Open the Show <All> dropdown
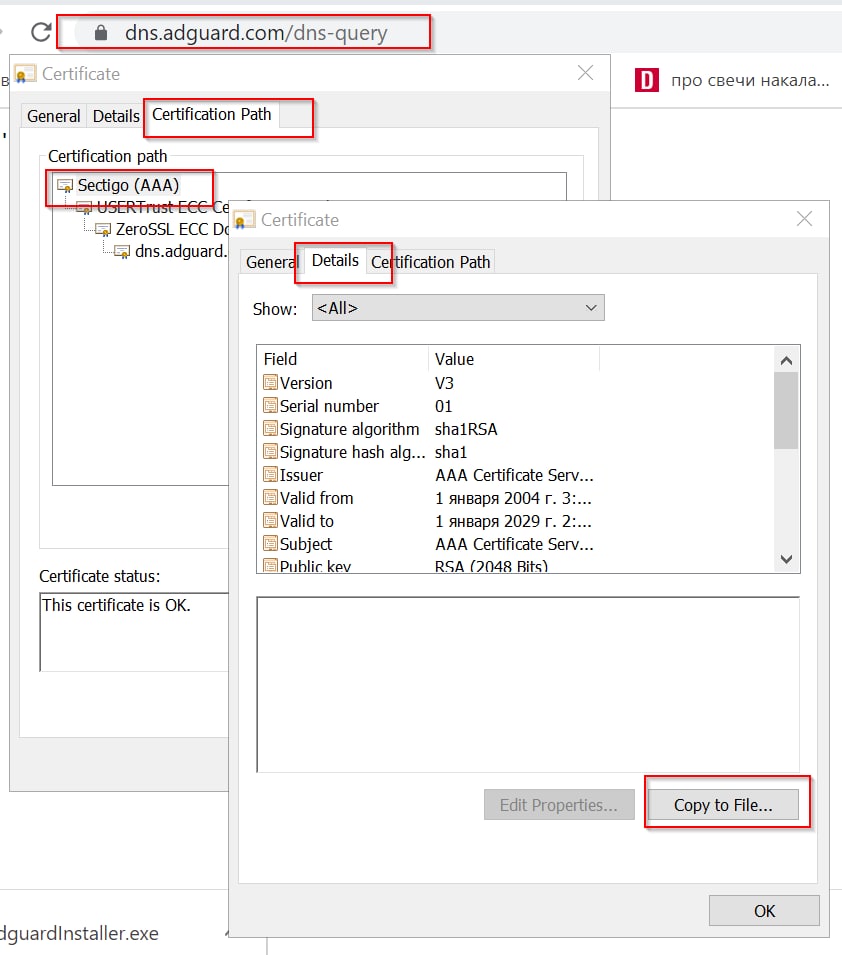The image size is (842, 955). click(458, 308)
